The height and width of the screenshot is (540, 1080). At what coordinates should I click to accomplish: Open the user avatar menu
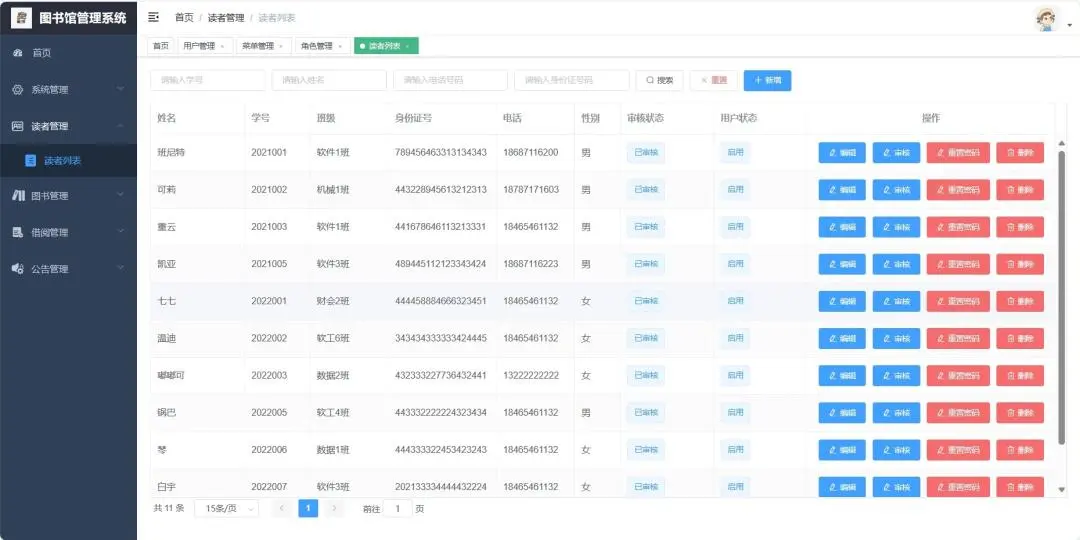click(1047, 19)
